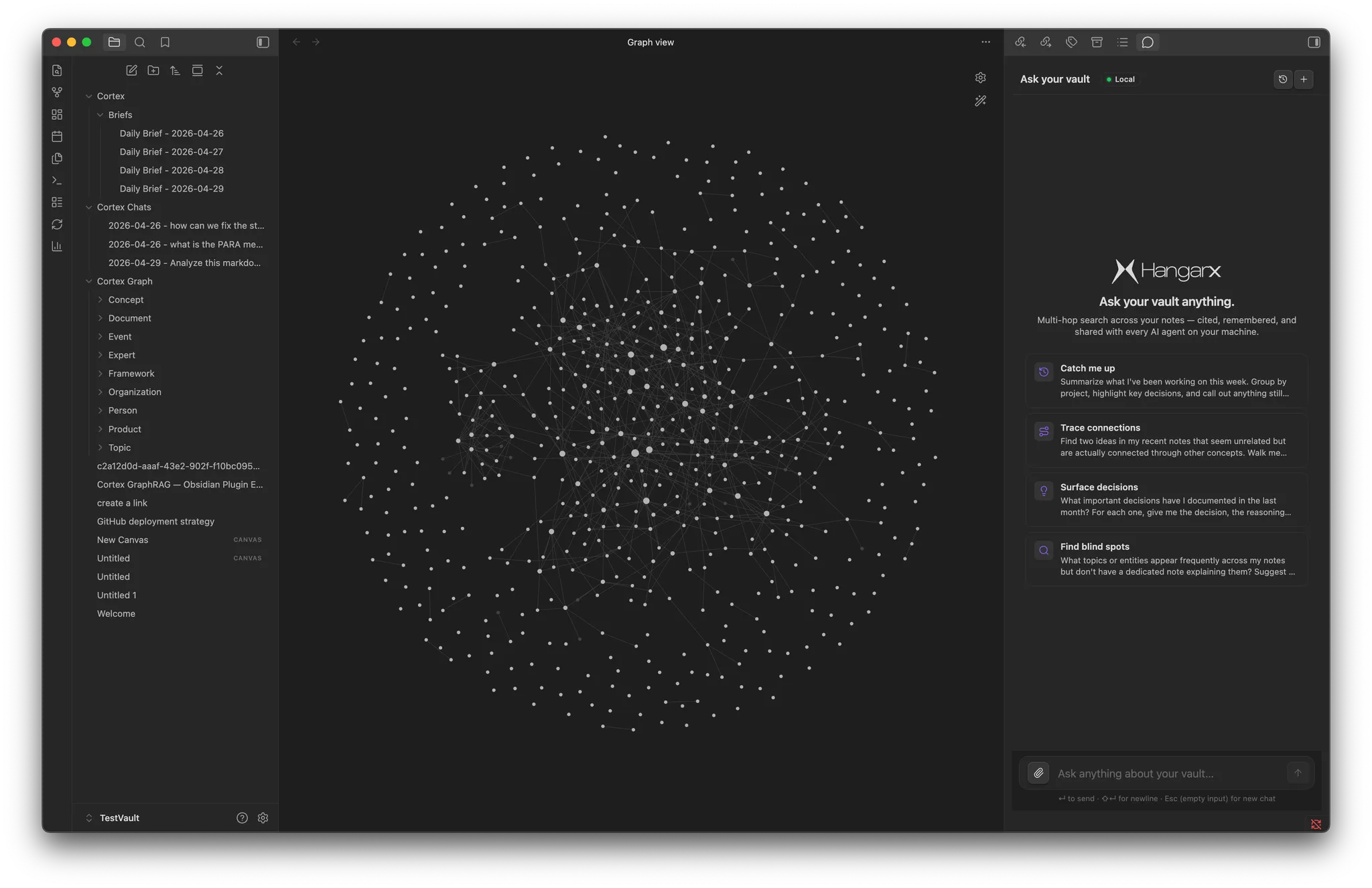Open the Outline panel tab
Viewport: 1372px width, 888px height.
[x=1122, y=42]
